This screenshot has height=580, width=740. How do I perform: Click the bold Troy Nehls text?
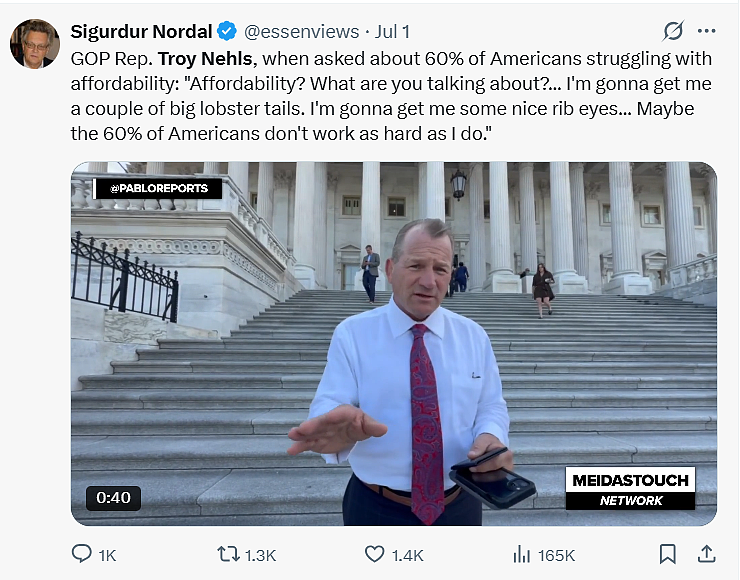click(x=205, y=59)
